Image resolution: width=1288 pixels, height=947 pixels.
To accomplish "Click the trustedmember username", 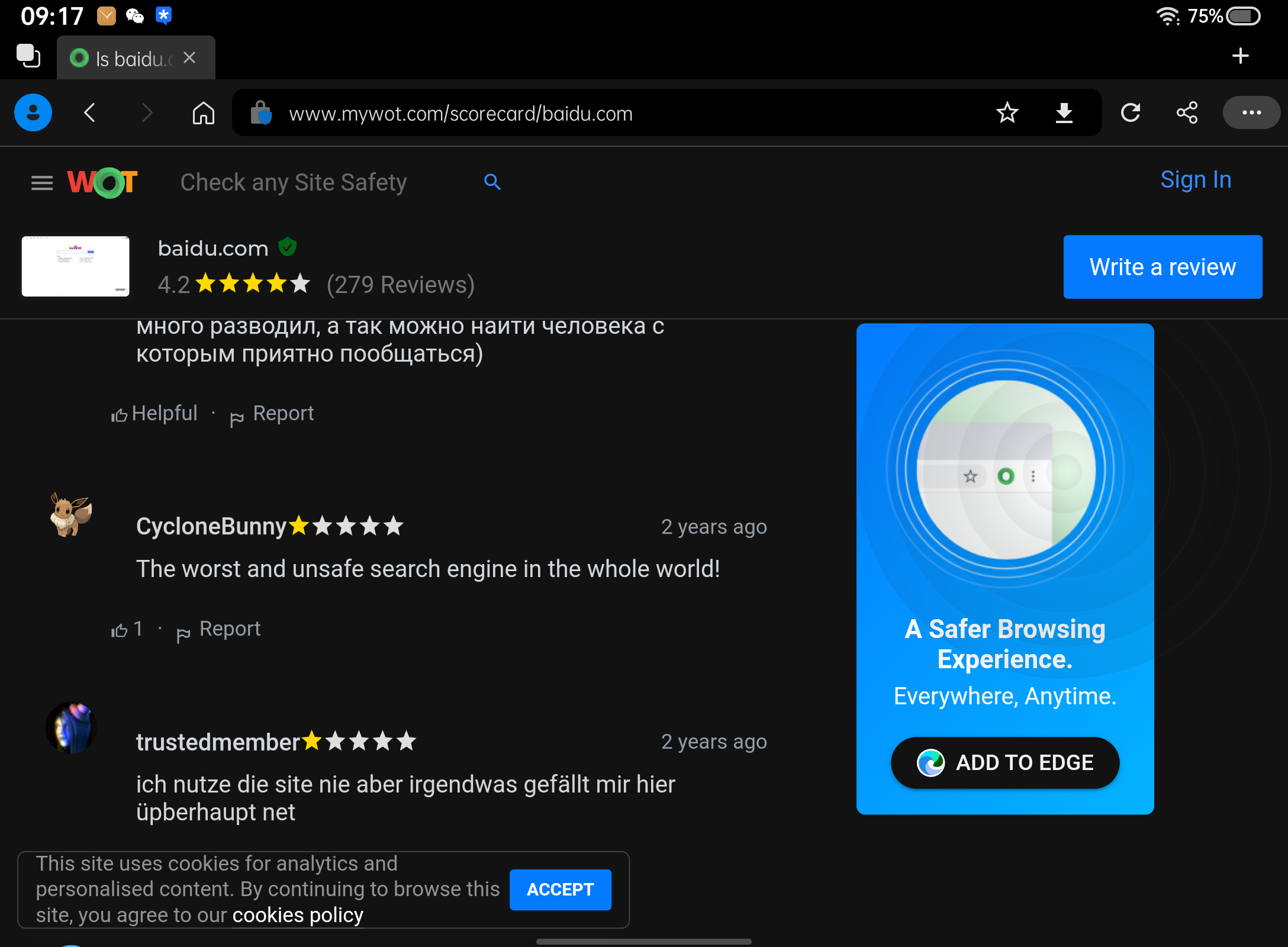I will (x=218, y=742).
